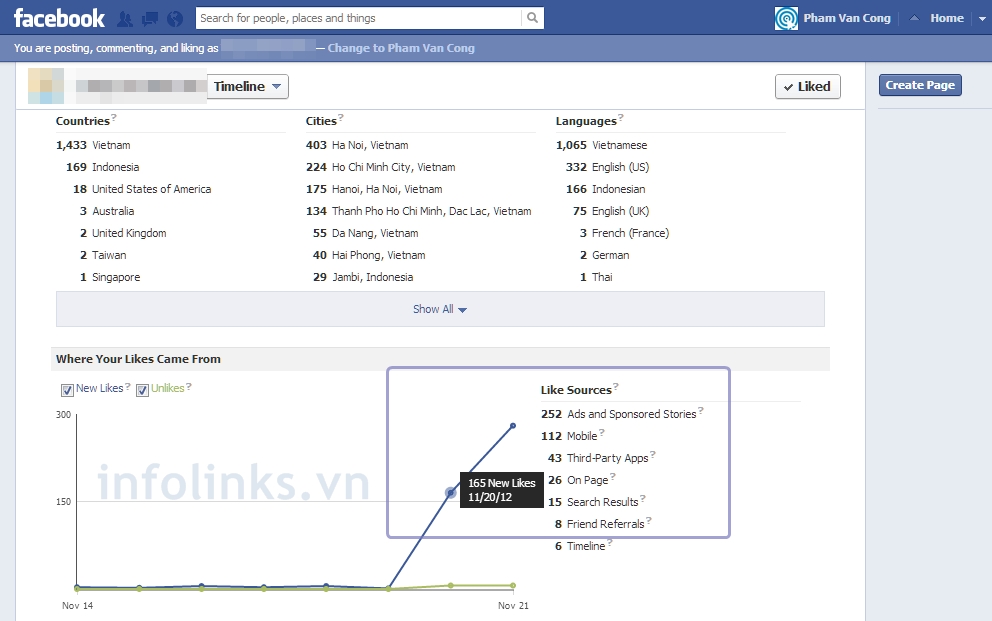Toggle the New Likes checkbox
The image size is (992, 621).
[x=67, y=390]
